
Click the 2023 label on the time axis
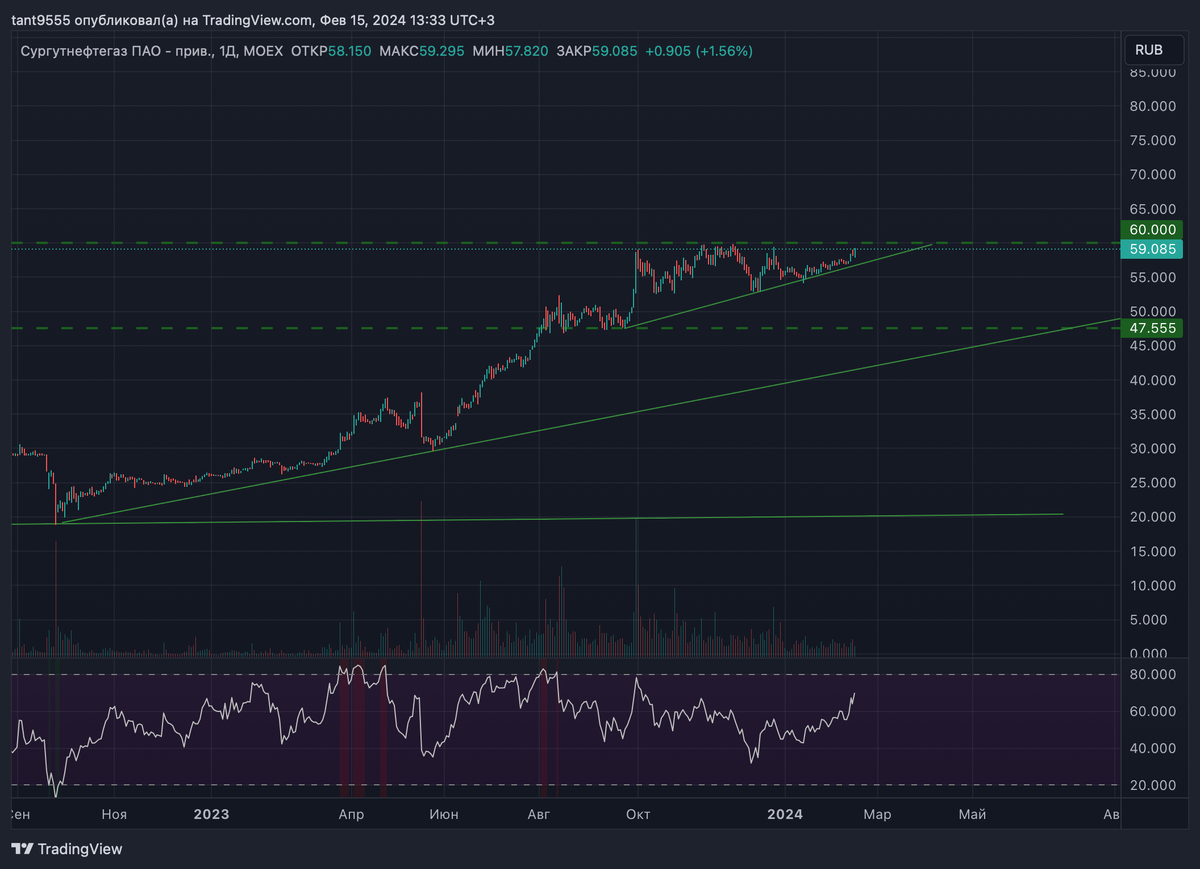click(x=213, y=815)
